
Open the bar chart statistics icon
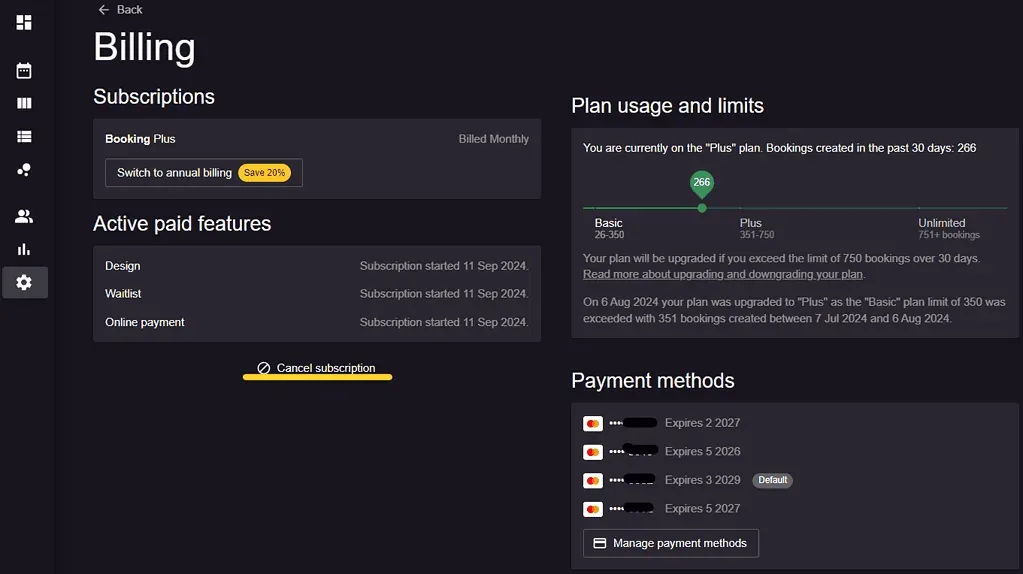pyautogui.click(x=23, y=249)
